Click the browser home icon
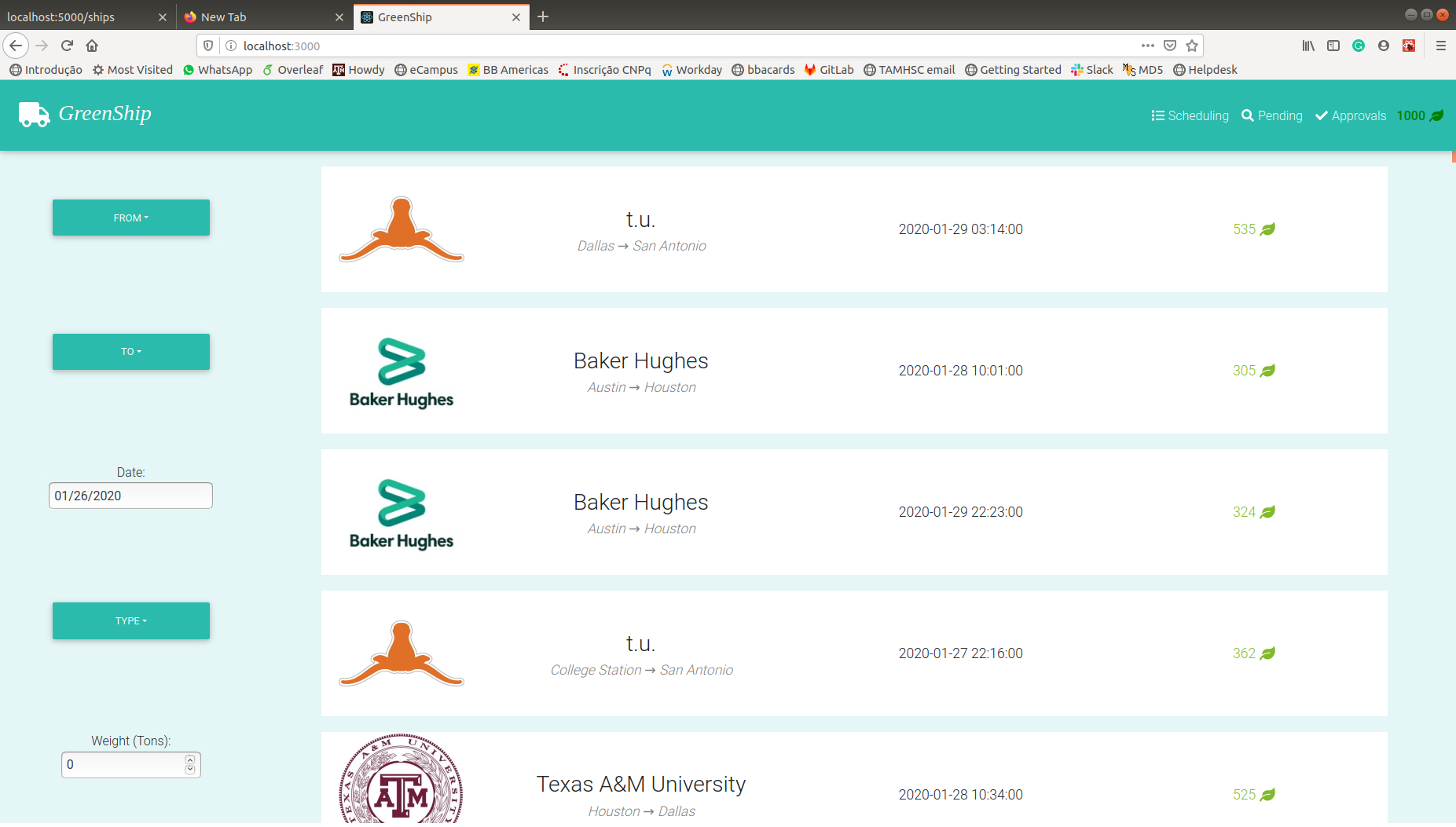 click(92, 46)
